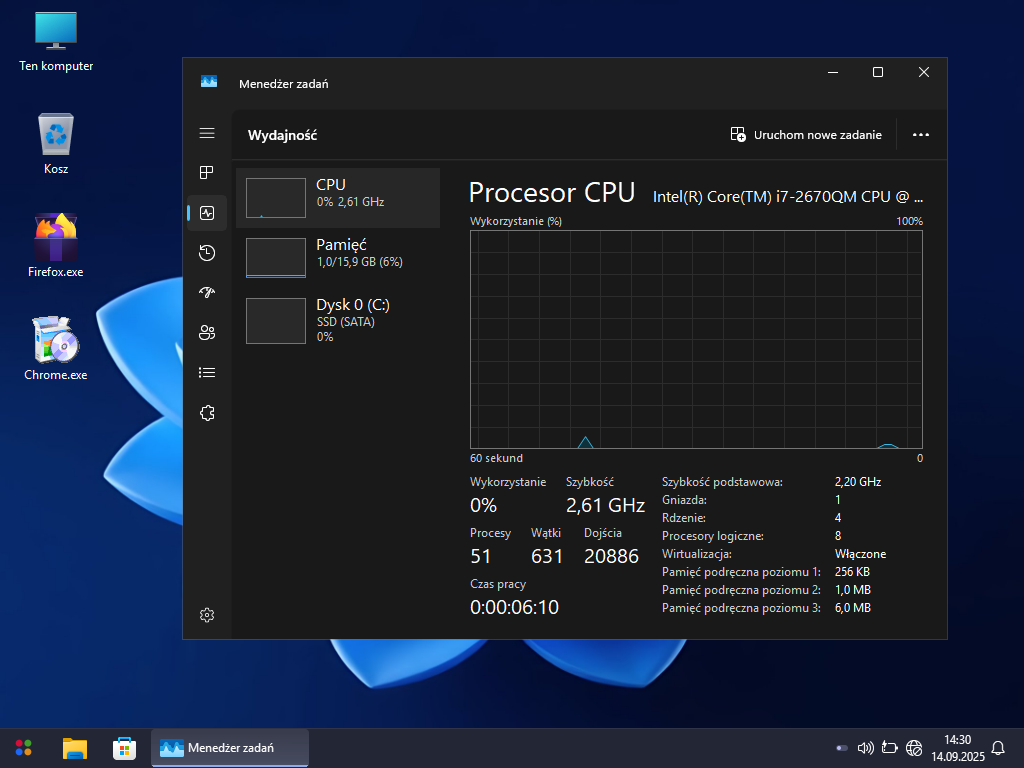Open the Services puzzle icon in sidebar
The height and width of the screenshot is (768, 1024).
coord(207,413)
